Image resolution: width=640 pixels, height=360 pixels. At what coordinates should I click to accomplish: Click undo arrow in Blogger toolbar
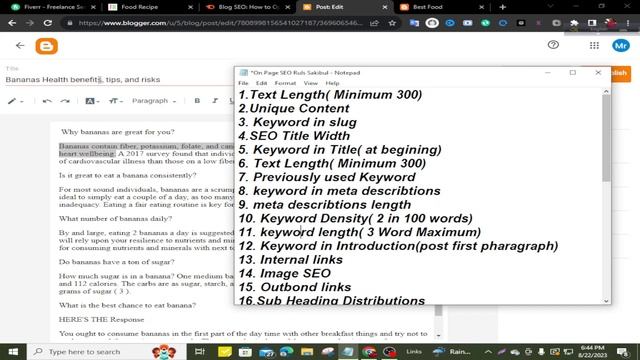coord(47,101)
